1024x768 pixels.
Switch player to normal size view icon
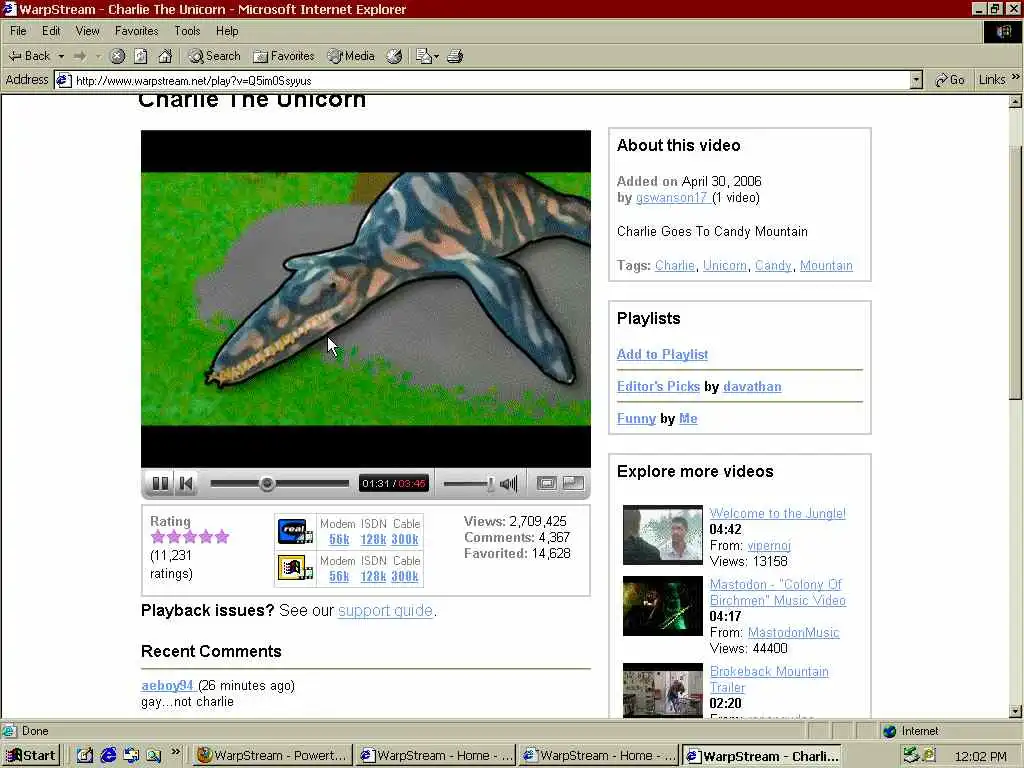[547, 483]
